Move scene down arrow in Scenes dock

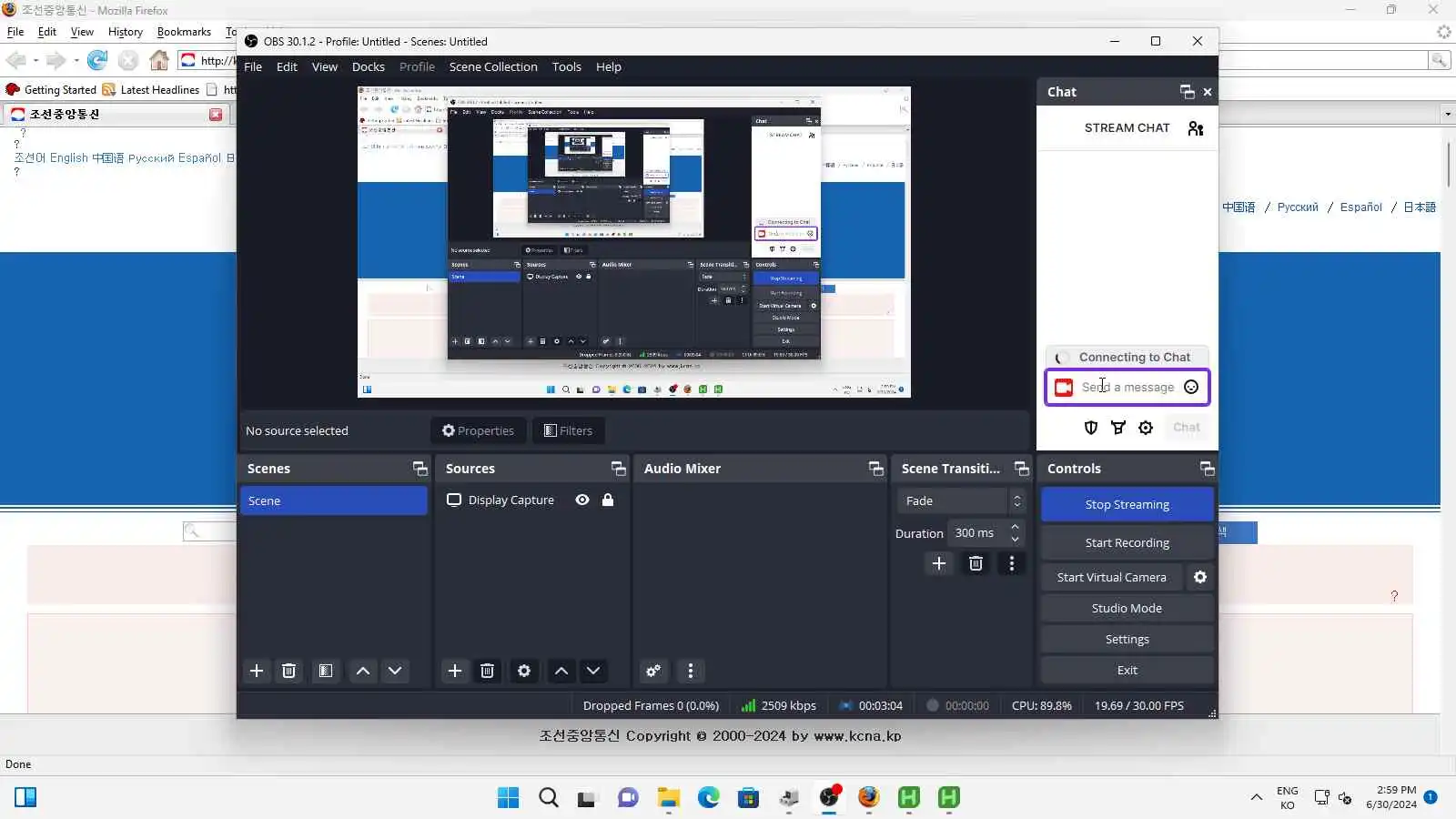tap(395, 671)
